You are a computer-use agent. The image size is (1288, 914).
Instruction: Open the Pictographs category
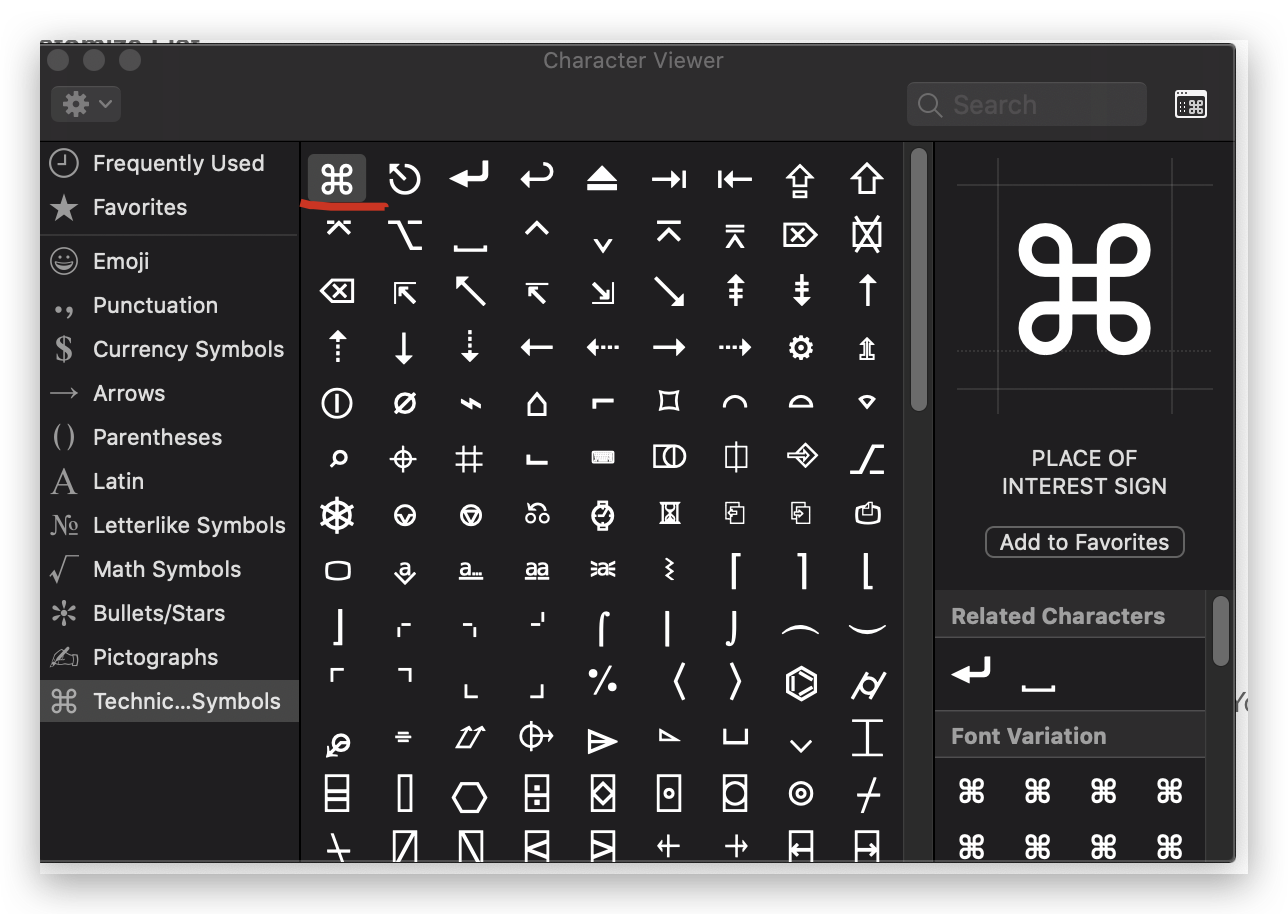pyautogui.click(x=169, y=657)
